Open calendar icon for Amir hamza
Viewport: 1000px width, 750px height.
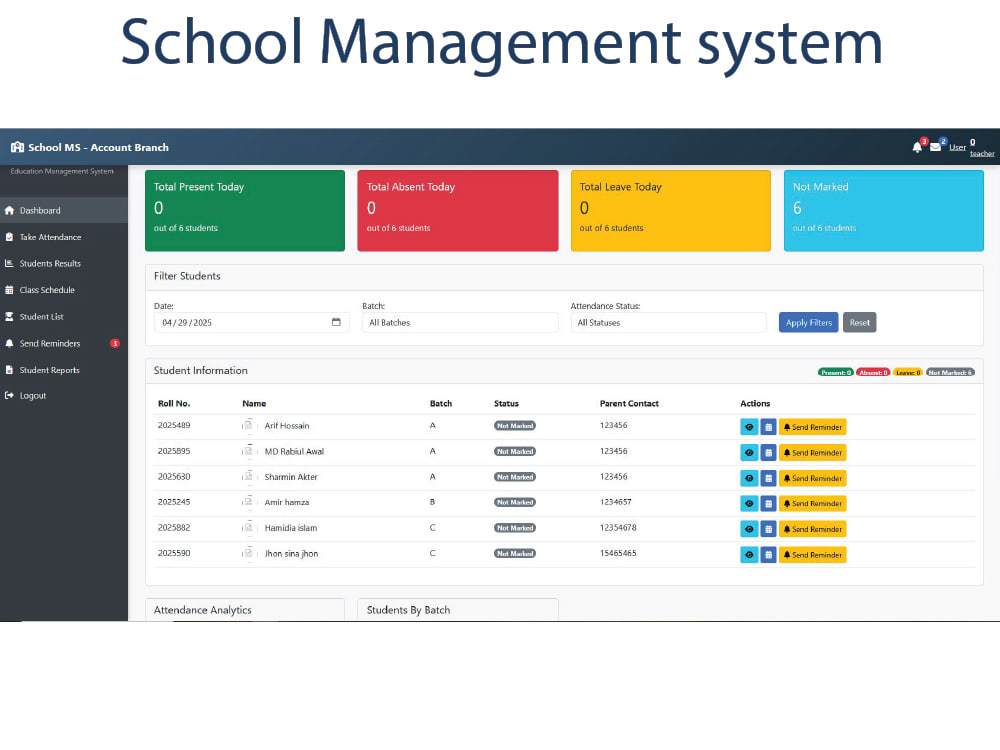click(x=768, y=504)
